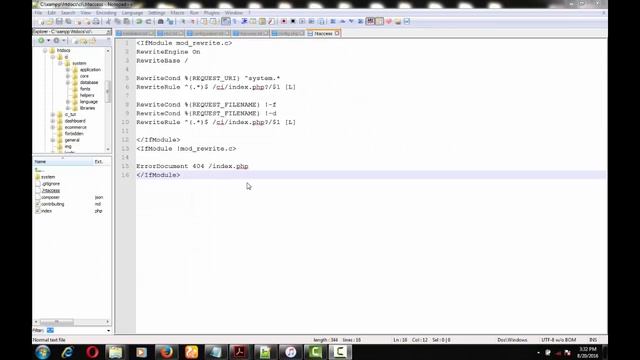
Task: Expand the database folder node
Action: click(x=68, y=82)
